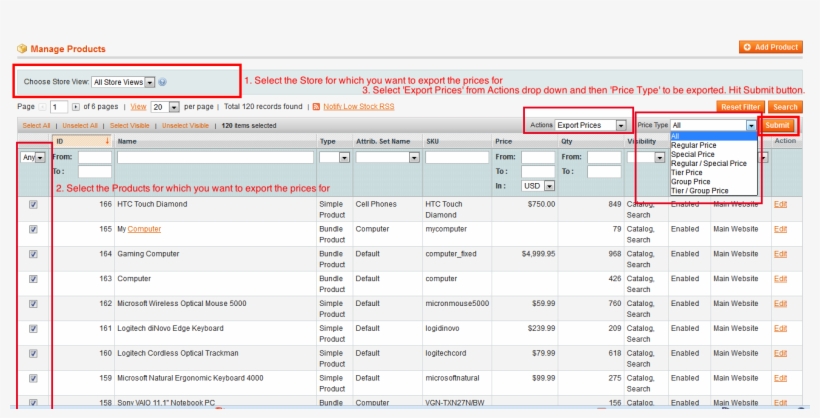
Task: Click the Add Product button
Action: coord(771,47)
